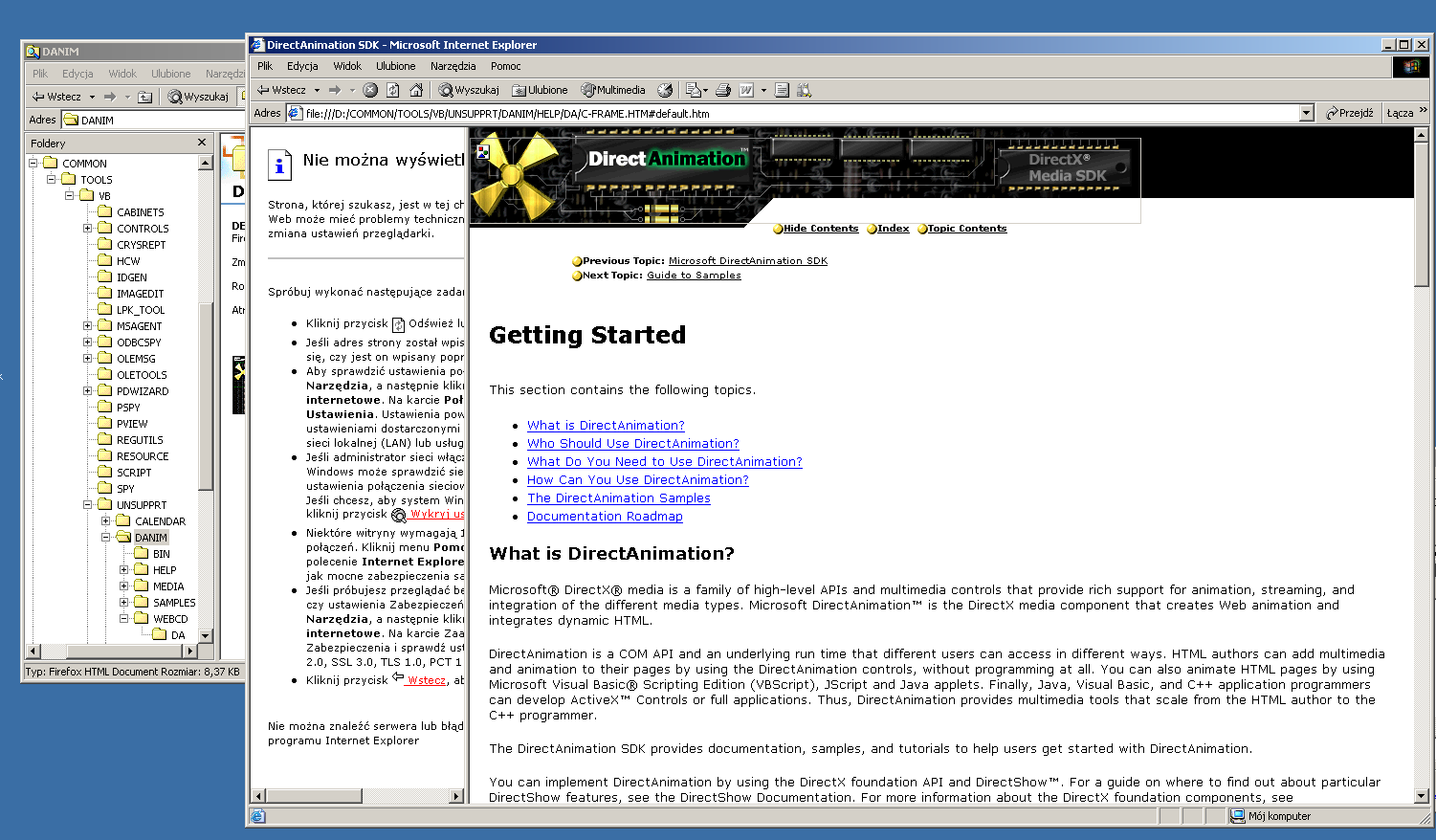Open the Plik menu in Internet Explorer

[x=265, y=66]
